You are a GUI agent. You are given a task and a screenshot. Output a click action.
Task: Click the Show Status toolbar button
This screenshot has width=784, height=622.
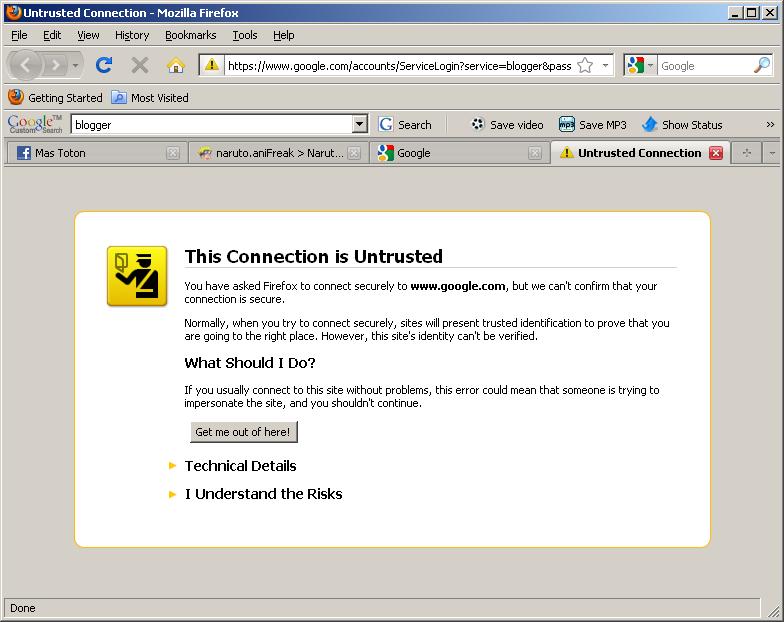pos(682,124)
